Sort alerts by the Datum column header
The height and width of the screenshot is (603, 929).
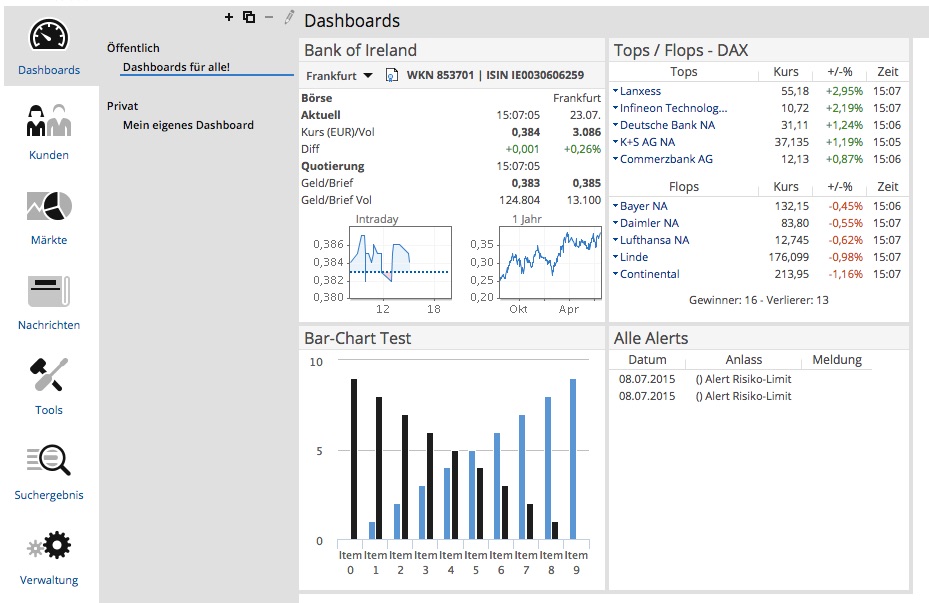[x=647, y=360]
